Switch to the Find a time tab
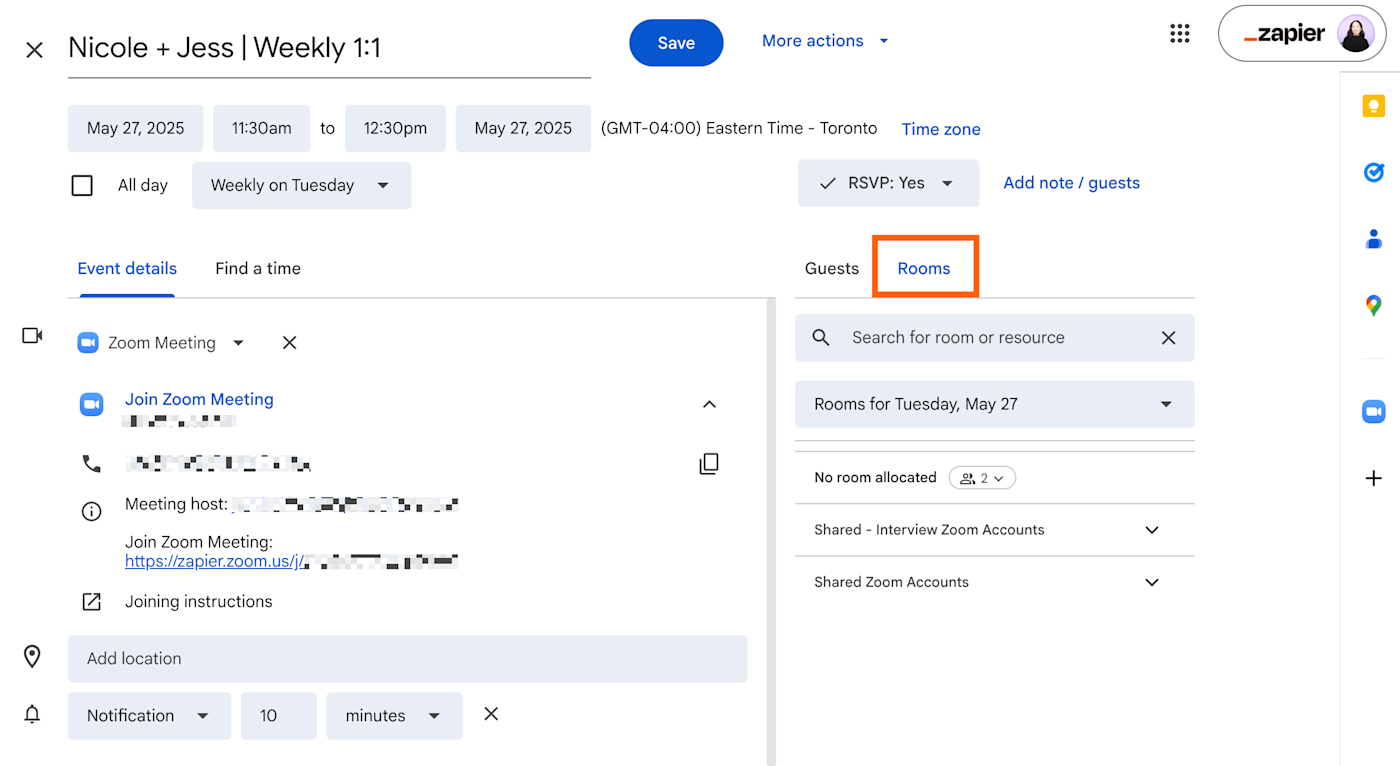Screen dimensions: 1400x766 [x=258, y=269]
